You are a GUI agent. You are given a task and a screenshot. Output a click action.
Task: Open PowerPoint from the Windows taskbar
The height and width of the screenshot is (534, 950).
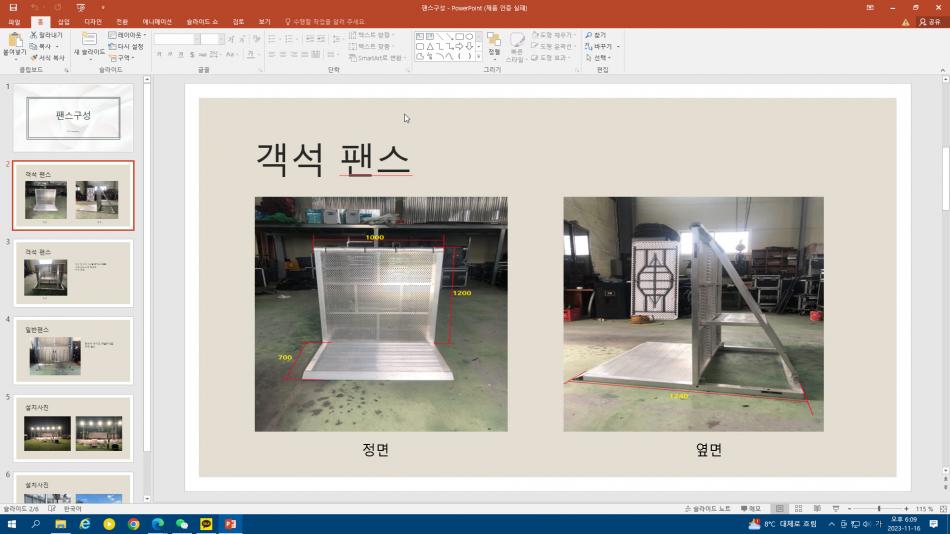pyautogui.click(x=230, y=524)
